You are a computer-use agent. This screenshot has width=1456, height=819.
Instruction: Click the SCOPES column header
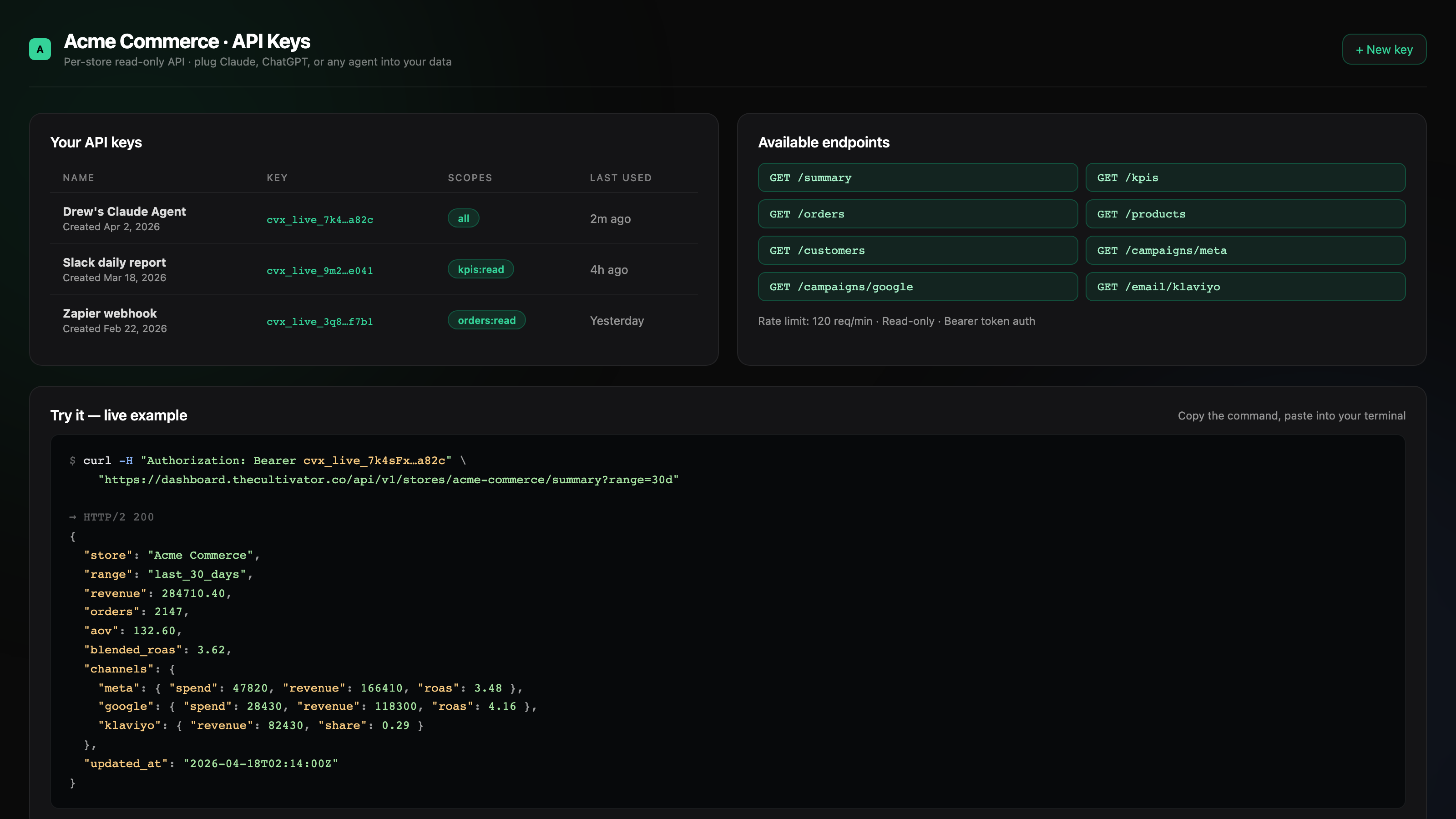(x=470, y=177)
